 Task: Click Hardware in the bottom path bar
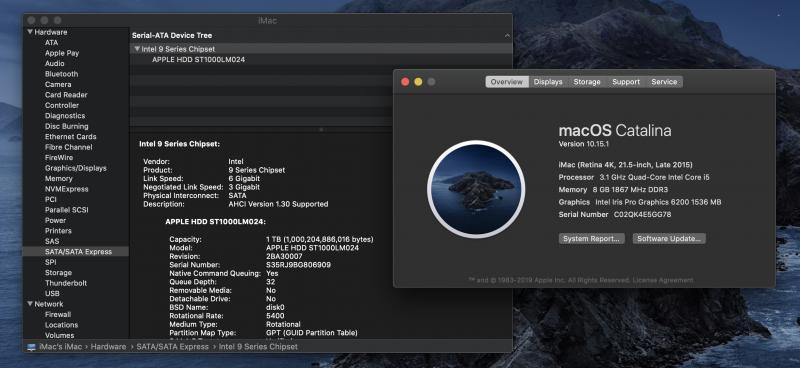point(108,347)
